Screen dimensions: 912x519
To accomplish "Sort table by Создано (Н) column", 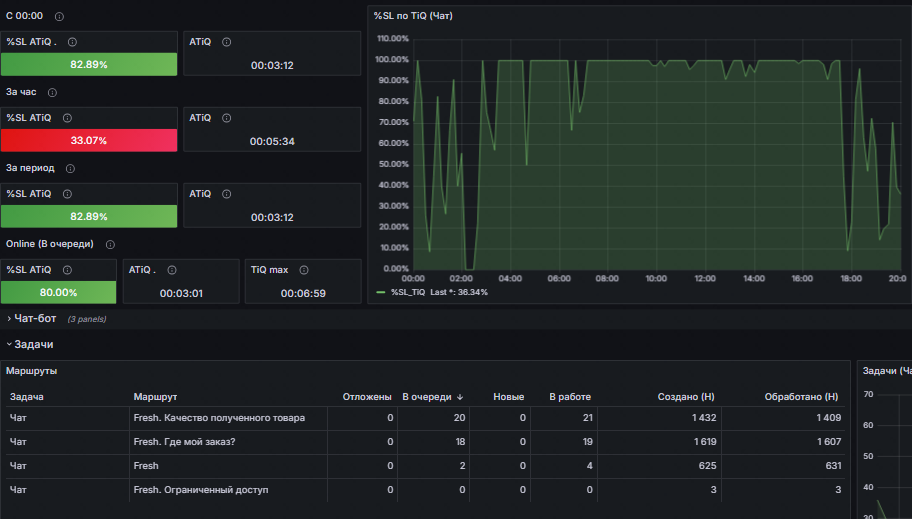I will 686,397.
